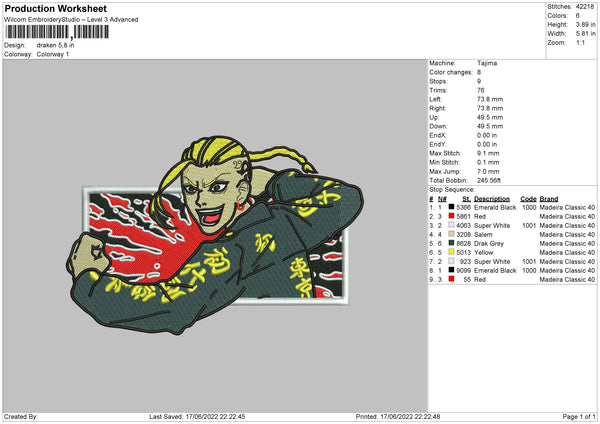This screenshot has width=600, height=424.
Task: Click the Width value '5.81 in'
Action: (585, 34)
